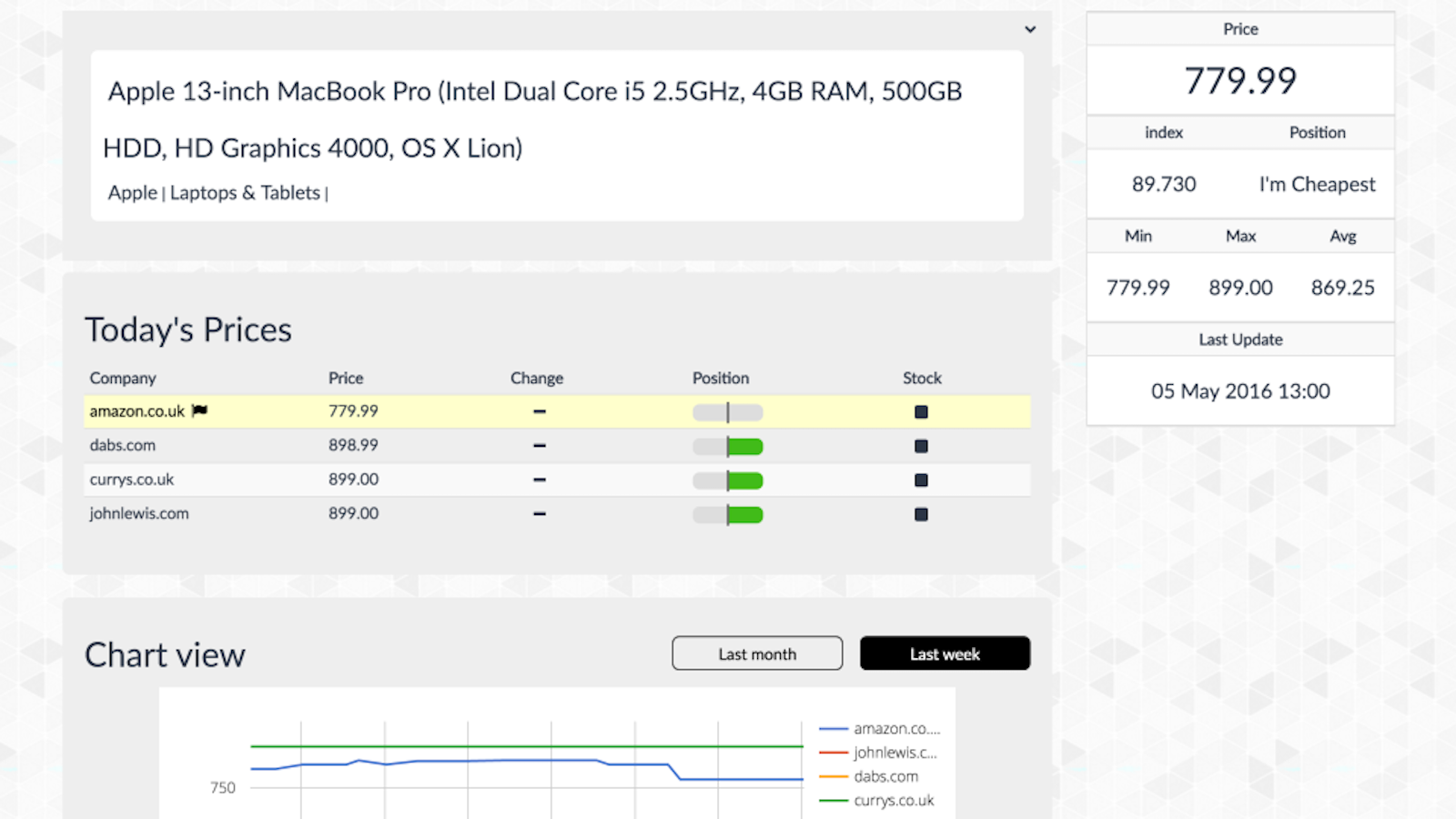
Task: Open the Apple brand link
Action: click(132, 193)
